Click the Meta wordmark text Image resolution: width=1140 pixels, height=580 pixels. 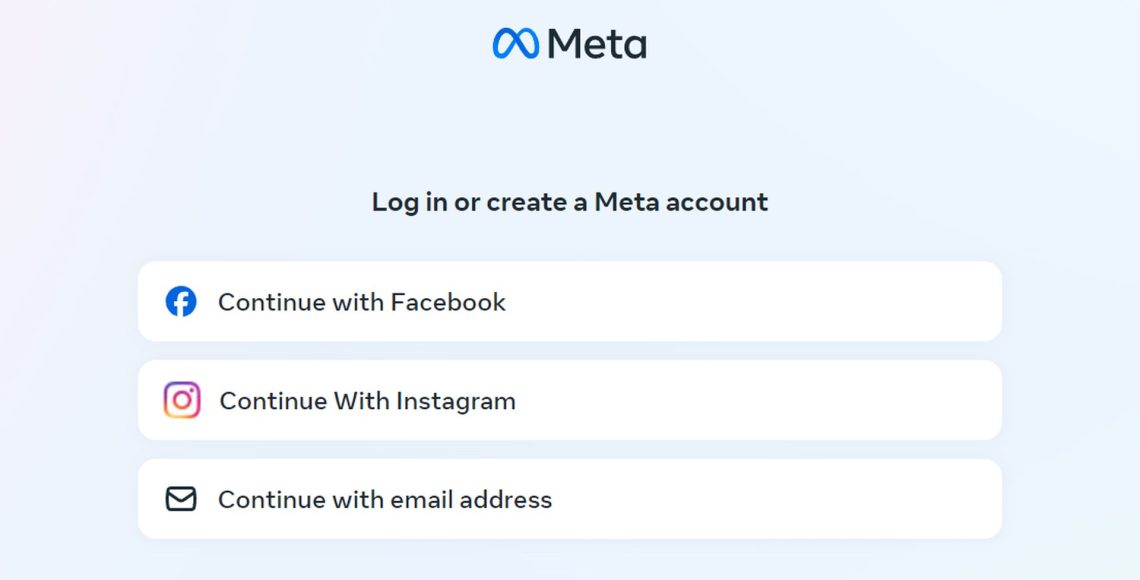click(600, 42)
